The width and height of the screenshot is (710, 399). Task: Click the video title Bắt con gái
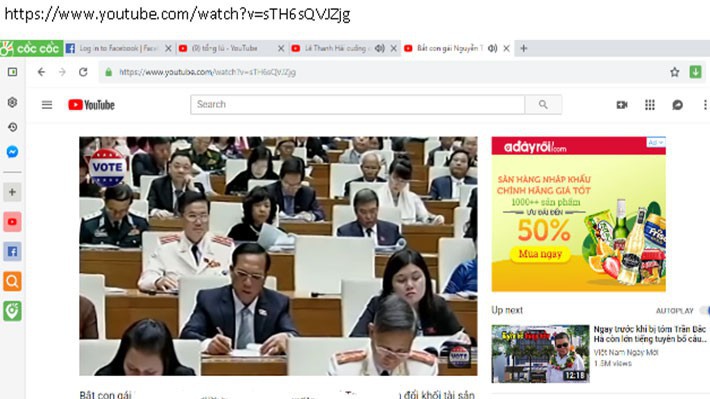click(x=105, y=395)
